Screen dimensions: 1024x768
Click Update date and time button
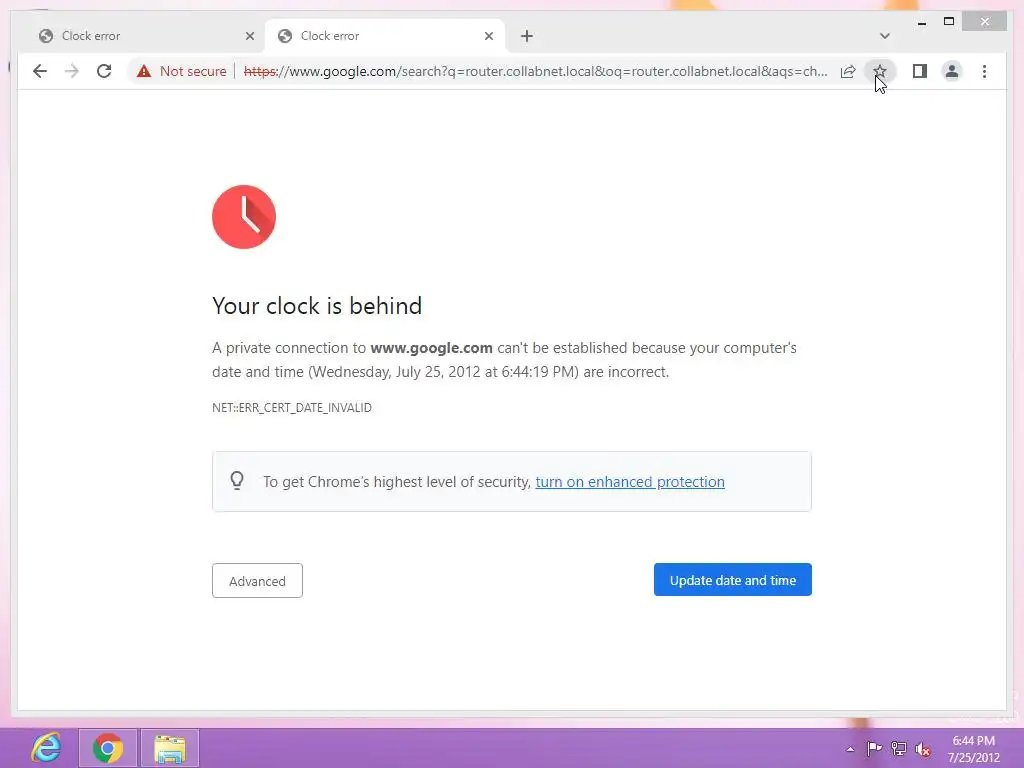click(x=733, y=580)
